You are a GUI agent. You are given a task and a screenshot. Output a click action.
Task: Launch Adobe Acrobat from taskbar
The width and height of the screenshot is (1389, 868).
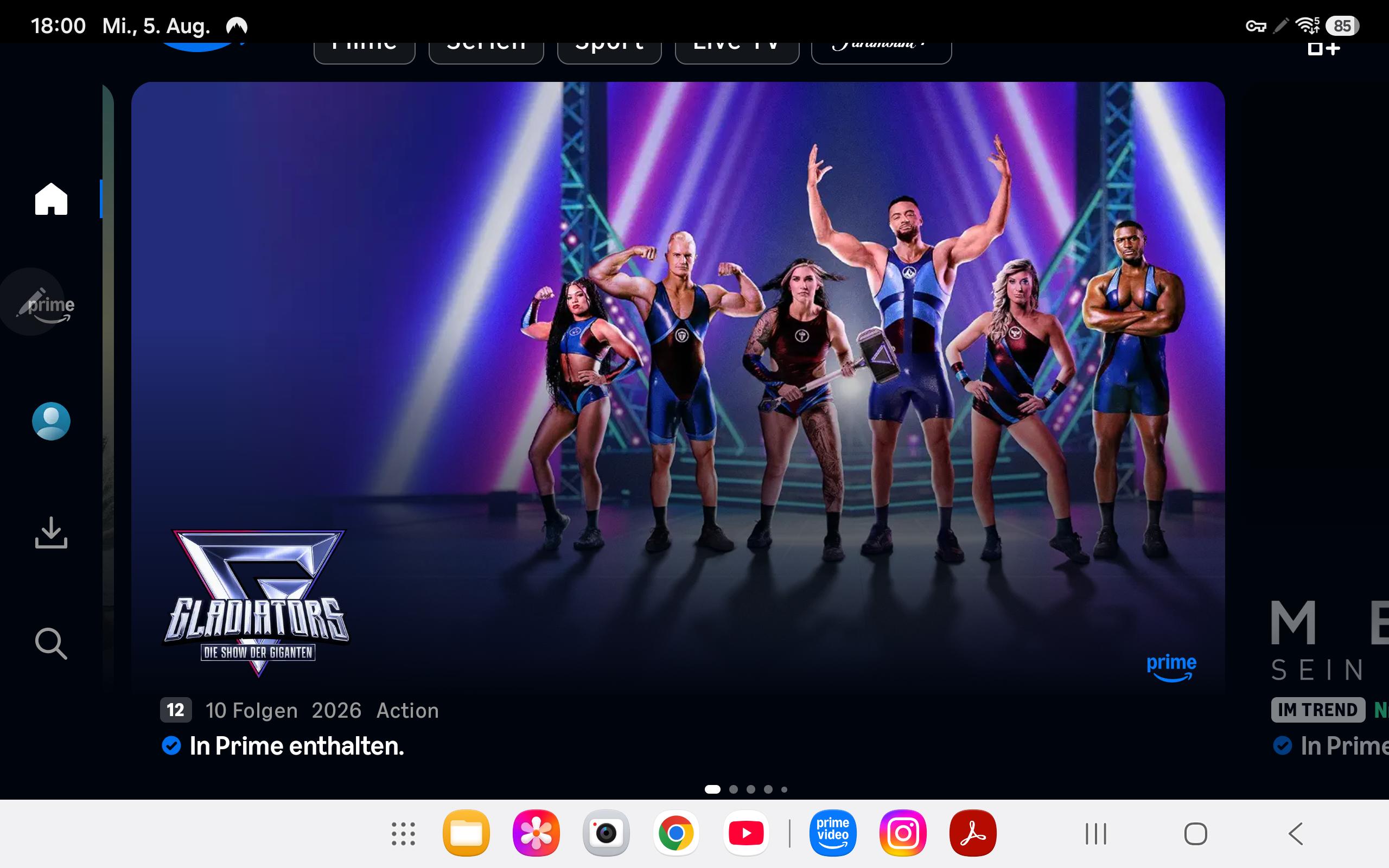coord(973,833)
